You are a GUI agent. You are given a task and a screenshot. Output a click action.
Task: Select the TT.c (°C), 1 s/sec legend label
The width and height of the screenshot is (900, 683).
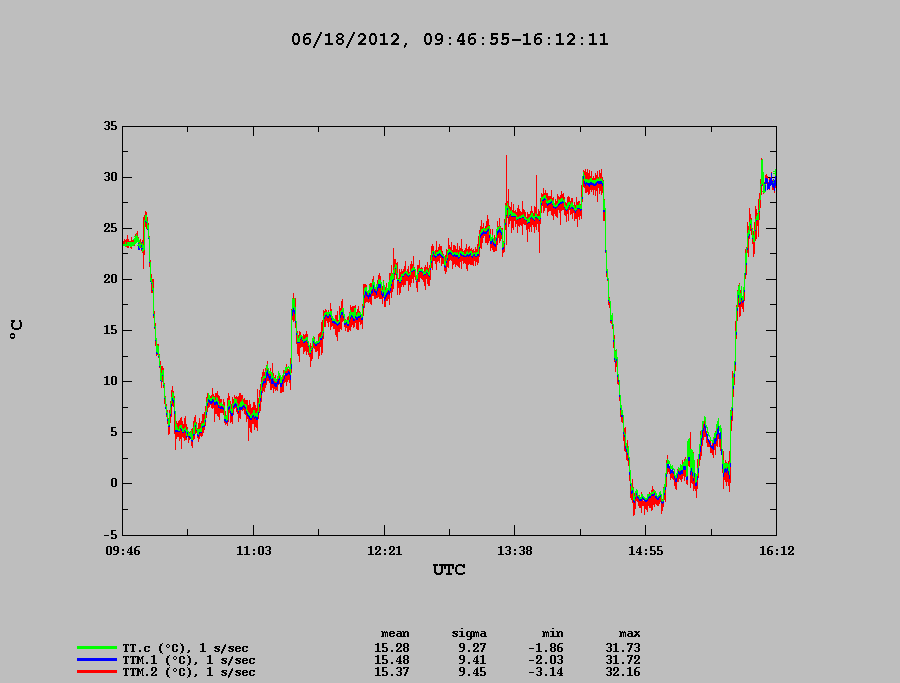coord(185,649)
